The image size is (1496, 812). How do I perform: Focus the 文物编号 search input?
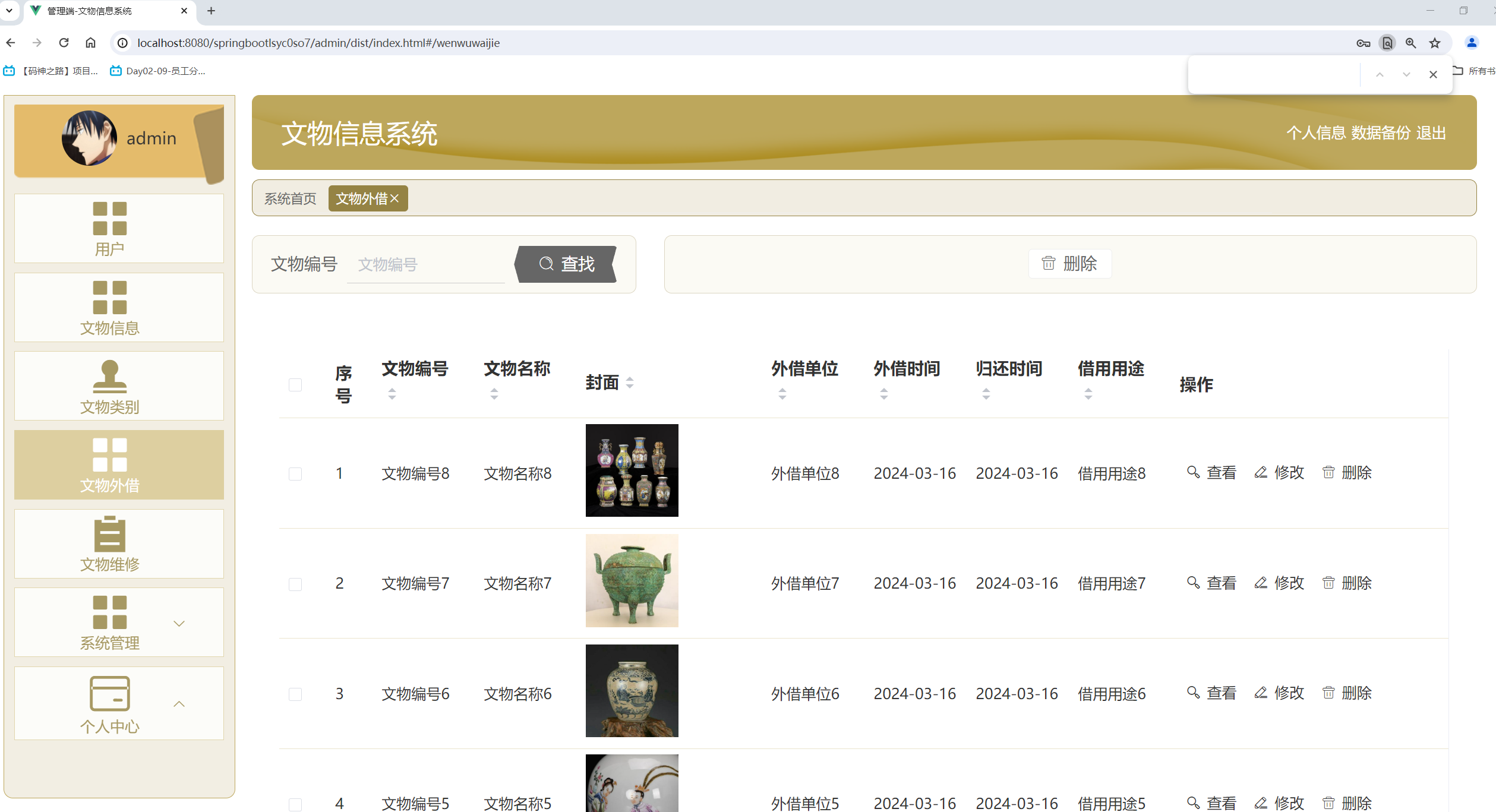426,264
